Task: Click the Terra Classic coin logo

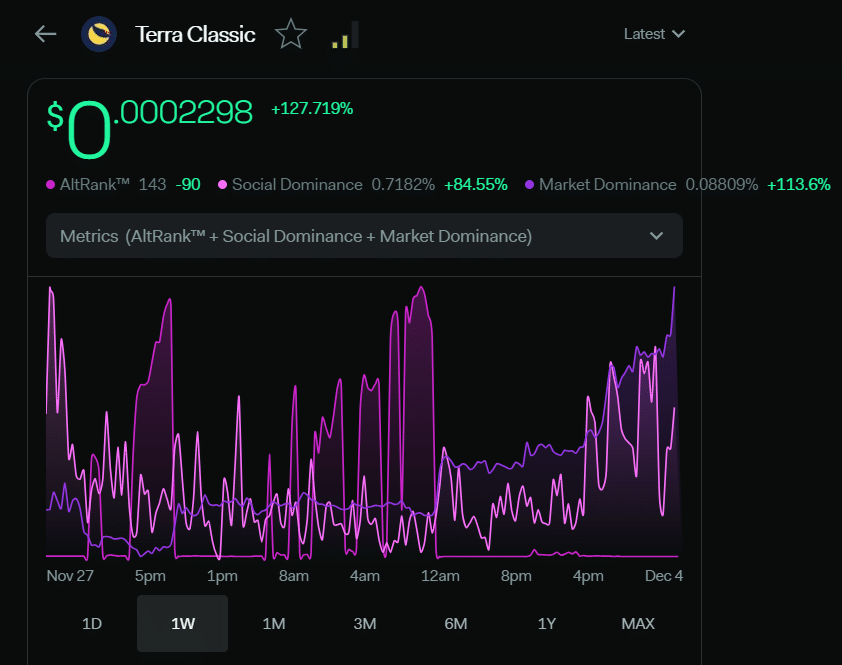Action: (99, 34)
